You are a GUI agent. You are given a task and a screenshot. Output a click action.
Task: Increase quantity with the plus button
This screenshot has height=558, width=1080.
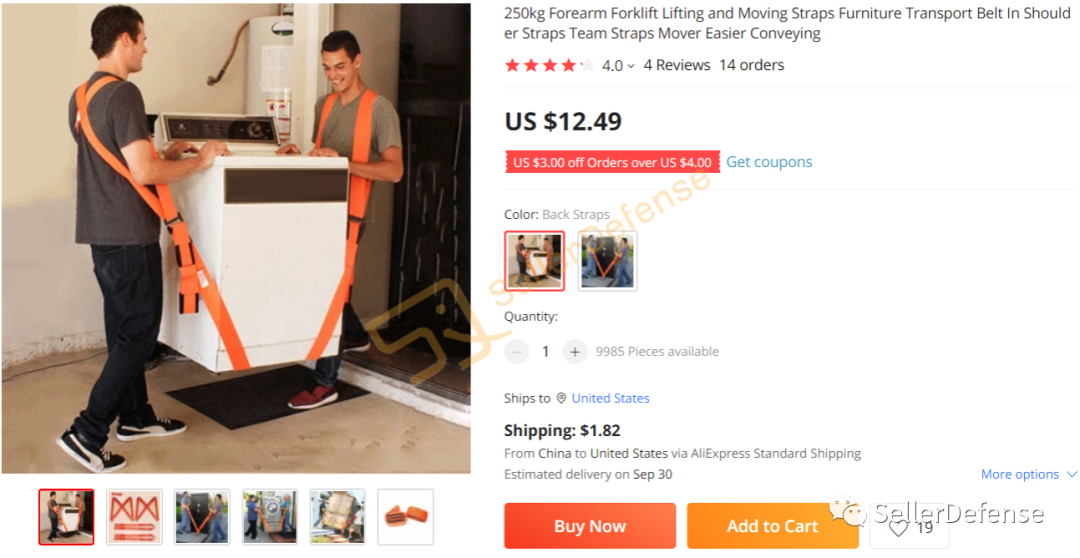(574, 352)
